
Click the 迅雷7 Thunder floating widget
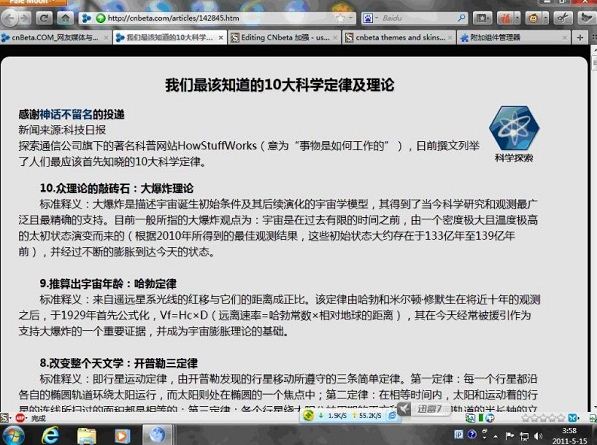tap(424, 409)
